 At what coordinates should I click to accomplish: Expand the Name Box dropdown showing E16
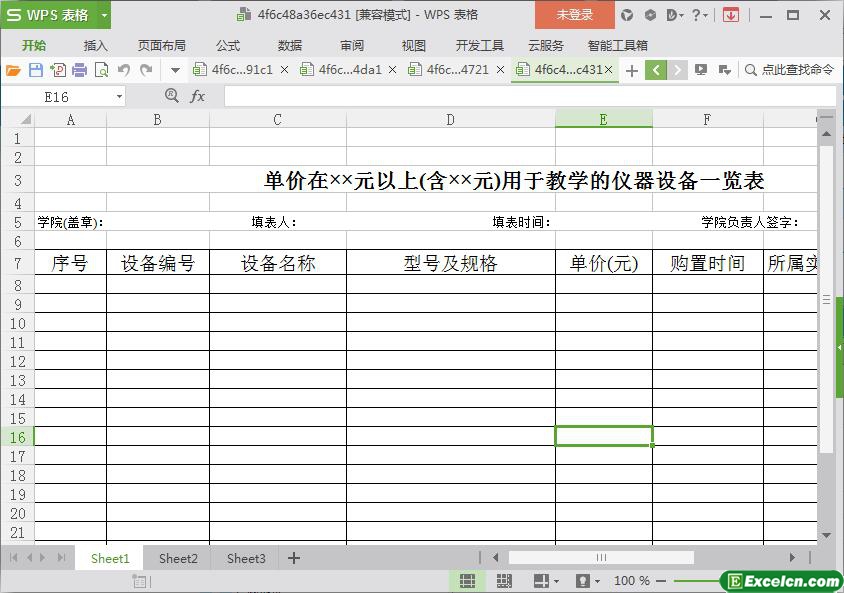pyautogui.click(x=119, y=97)
